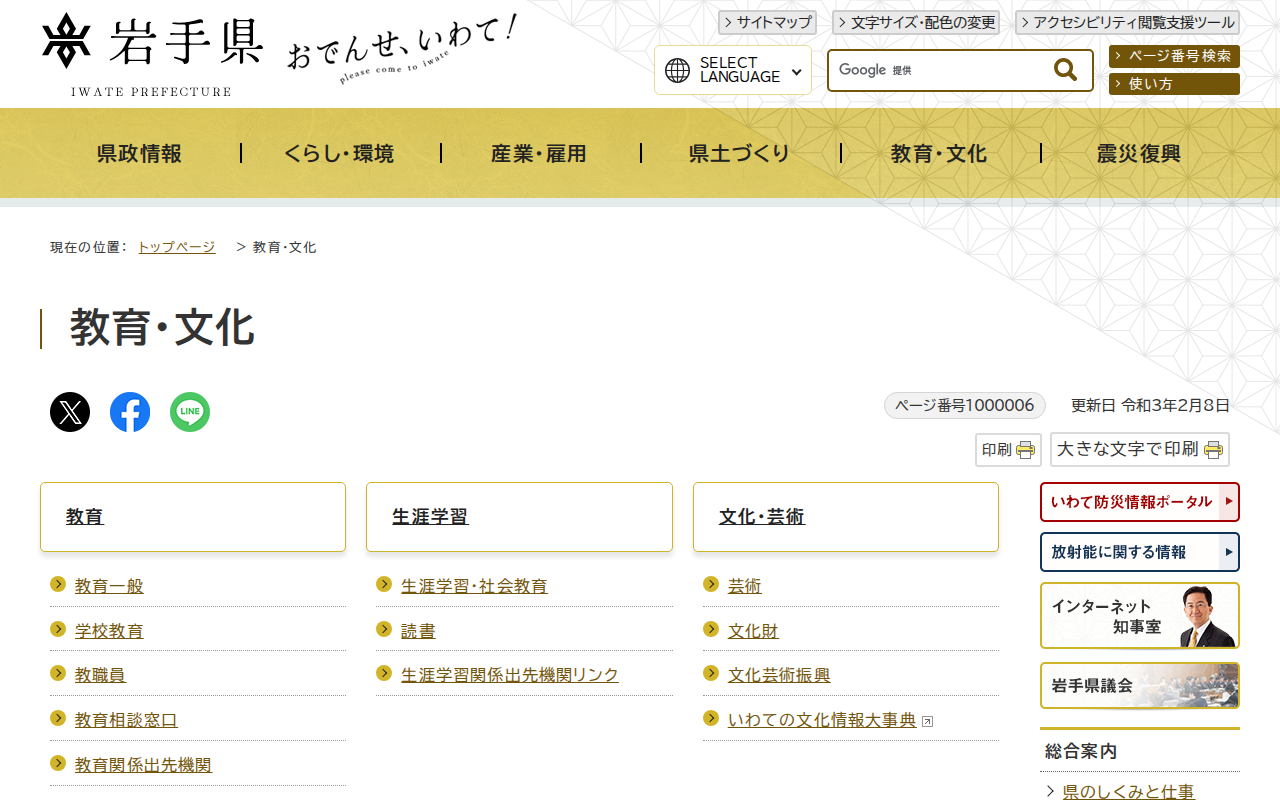Click 大きな文字で印刷 button
1280x800 pixels.
pos(1140,450)
